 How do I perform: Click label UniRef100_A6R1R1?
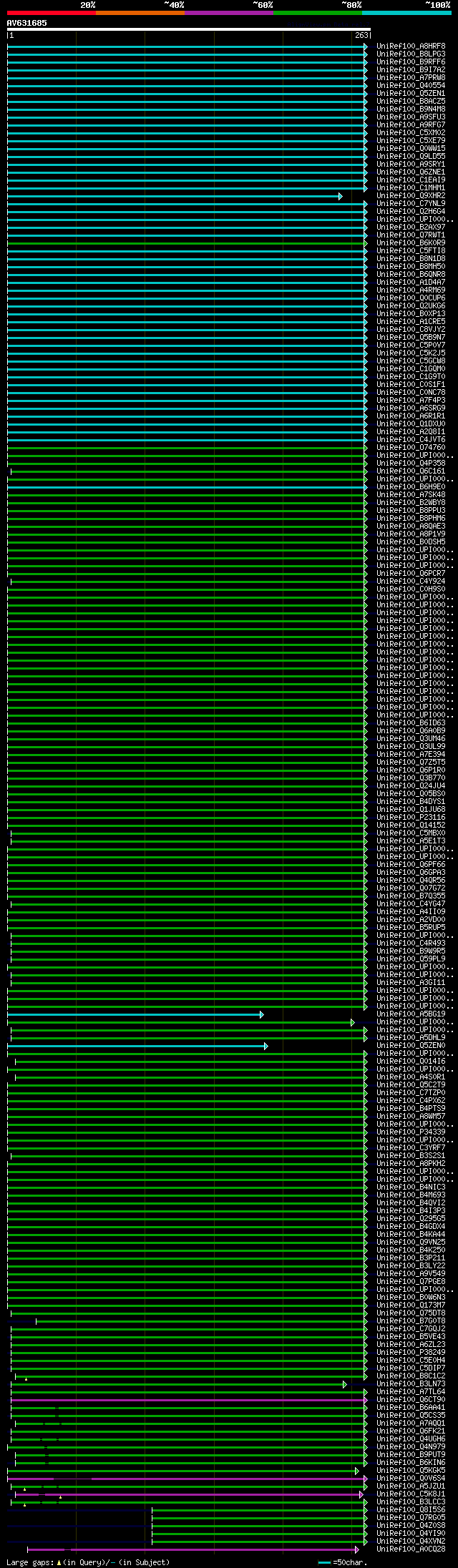(x=411, y=416)
